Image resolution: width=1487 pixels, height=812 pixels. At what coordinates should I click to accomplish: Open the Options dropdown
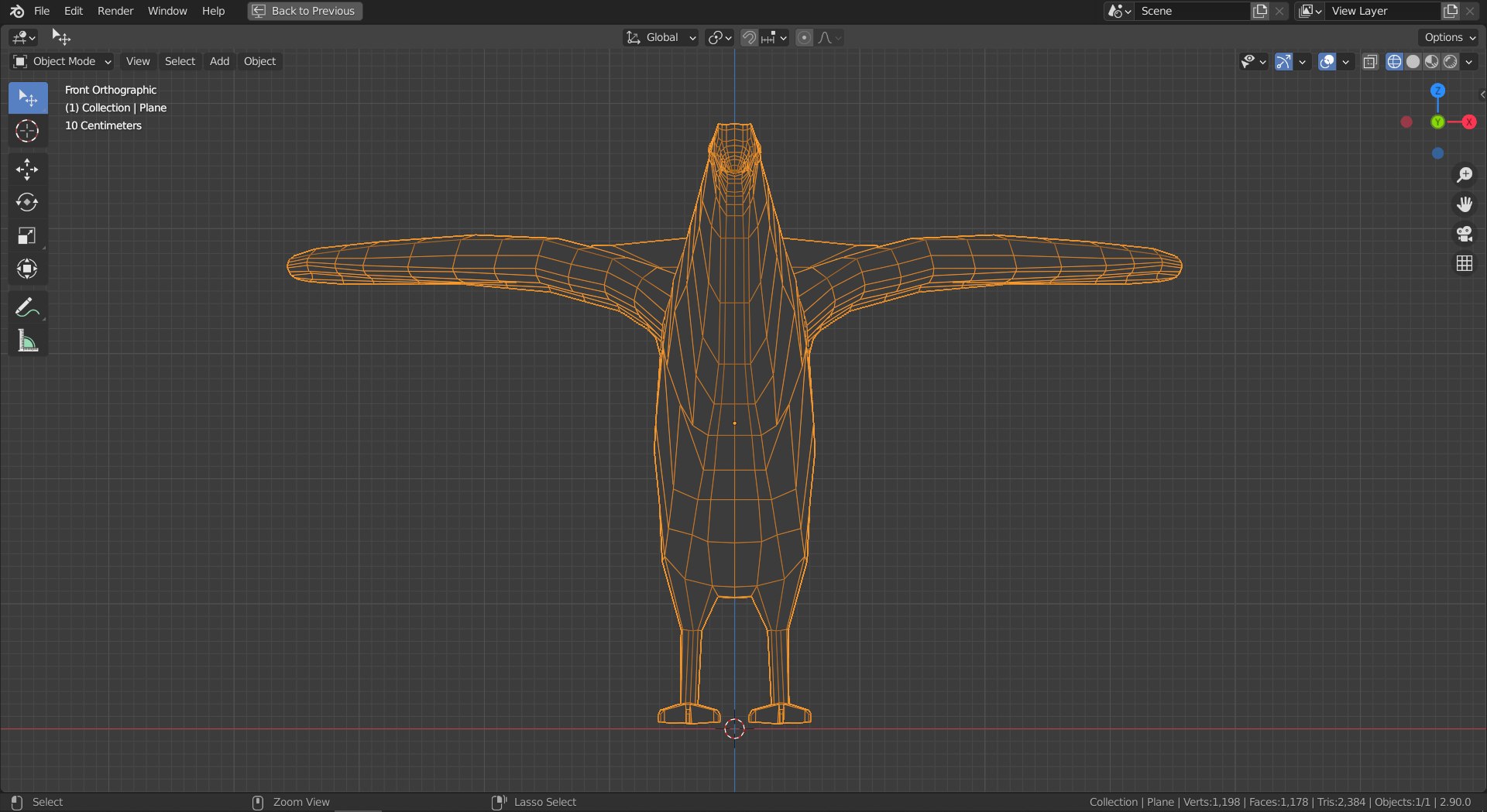[x=1449, y=37]
